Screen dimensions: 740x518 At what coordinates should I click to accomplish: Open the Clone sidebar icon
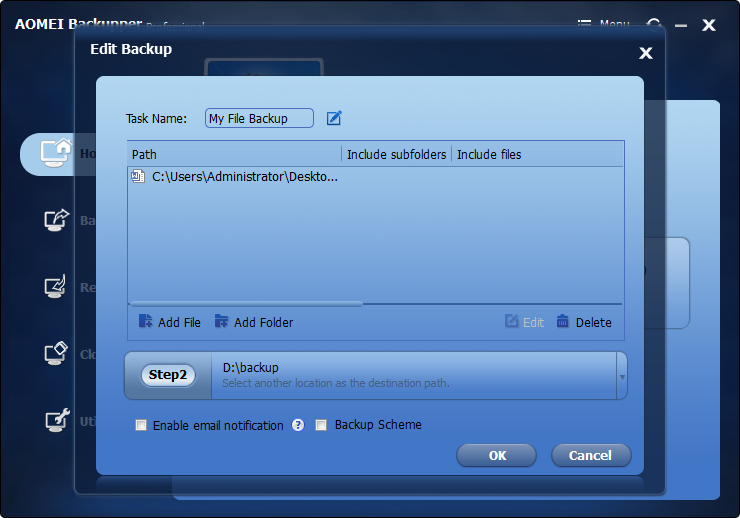56,354
